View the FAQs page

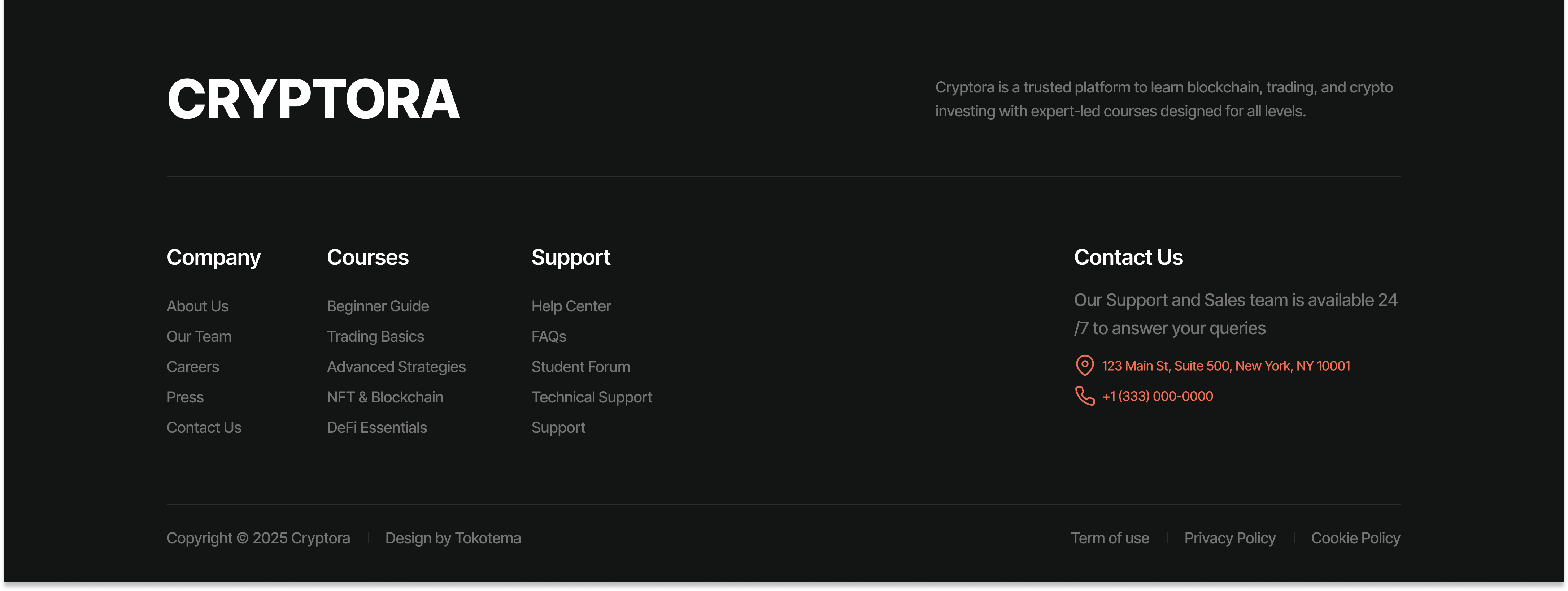click(x=548, y=336)
